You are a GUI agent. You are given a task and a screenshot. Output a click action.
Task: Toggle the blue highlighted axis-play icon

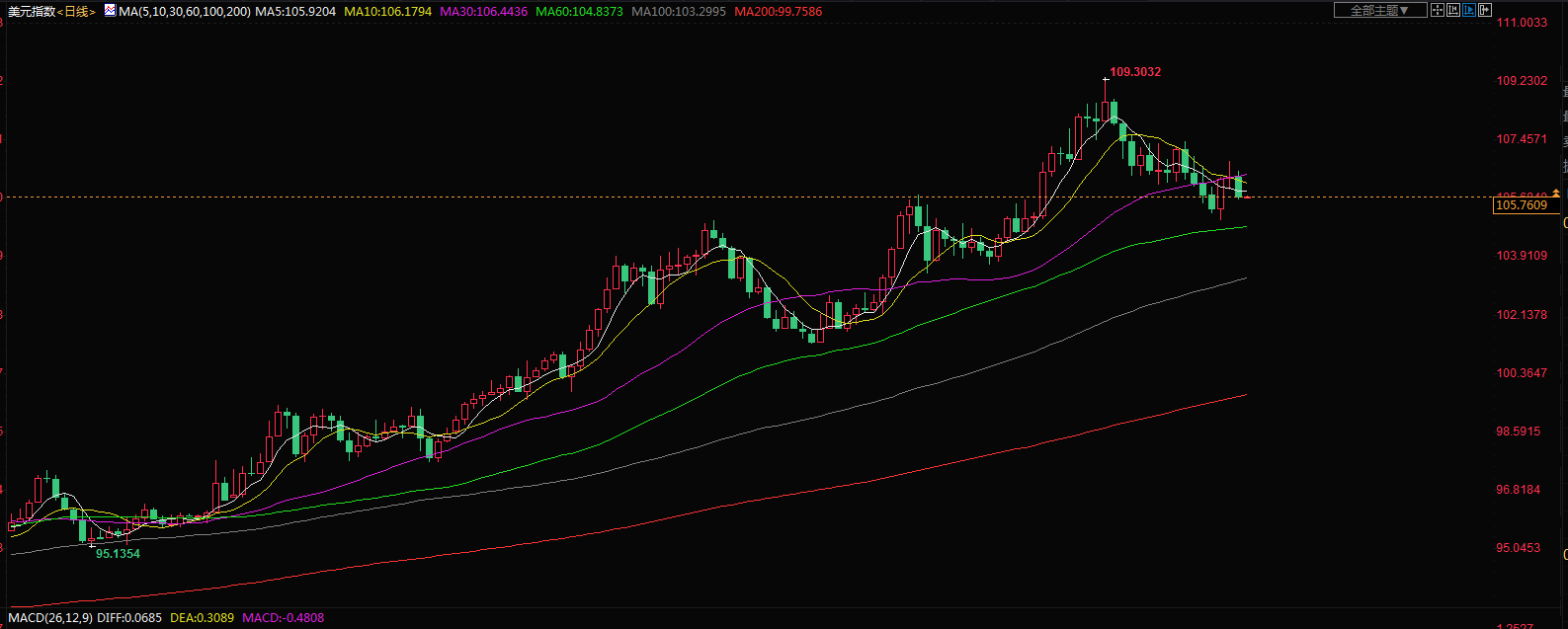tap(1468, 10)
